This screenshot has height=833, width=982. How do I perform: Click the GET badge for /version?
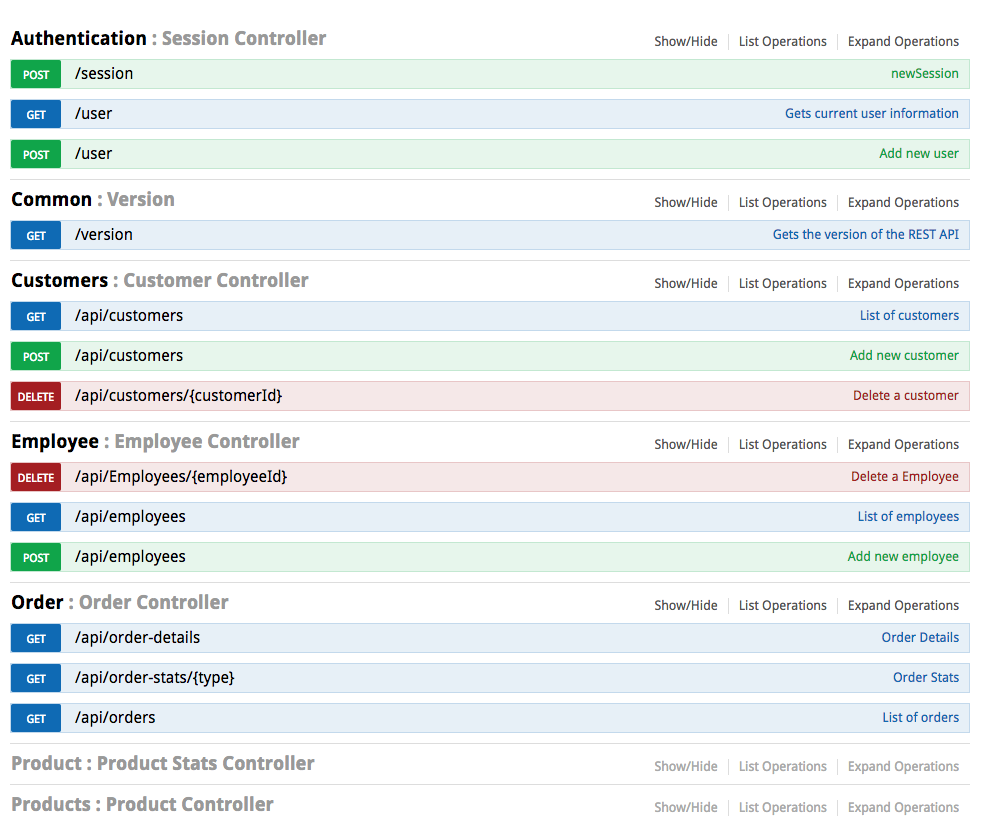coord(36,235)
